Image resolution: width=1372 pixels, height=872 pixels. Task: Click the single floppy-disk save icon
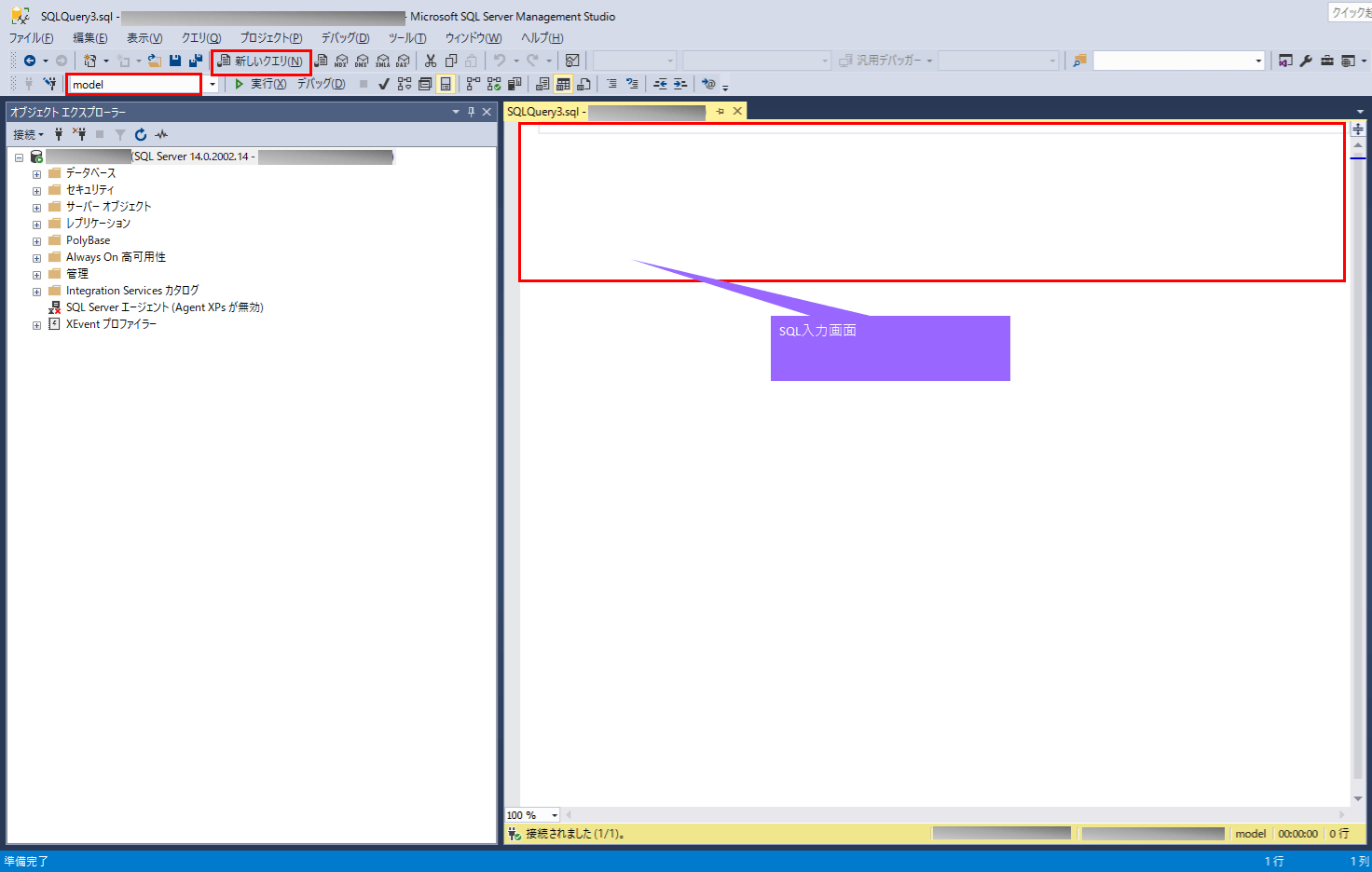tap(175, 61)
